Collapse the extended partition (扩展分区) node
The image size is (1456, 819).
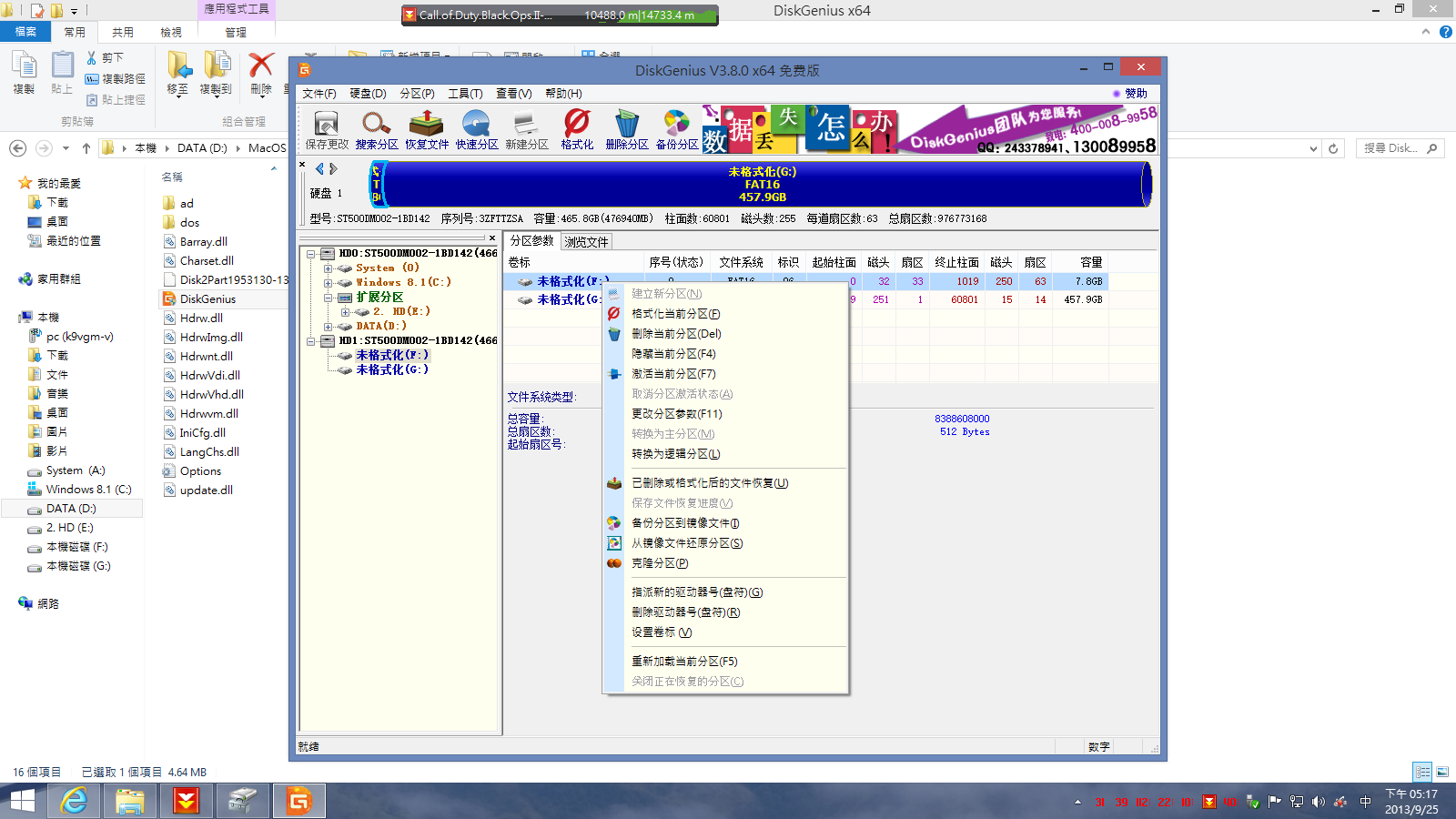click(x=328, y=298)
